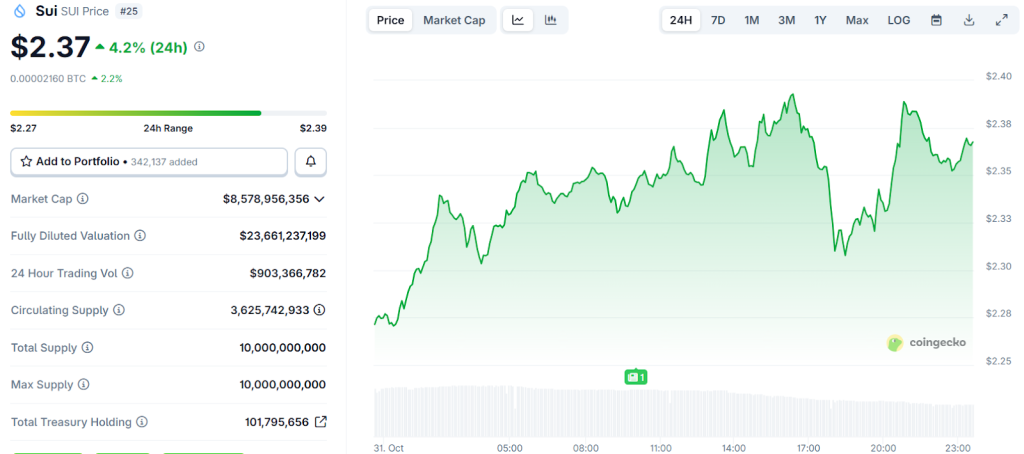Screen dimensions: 1024x454
Task: Click the bell price alert icon
Action: 310,161
